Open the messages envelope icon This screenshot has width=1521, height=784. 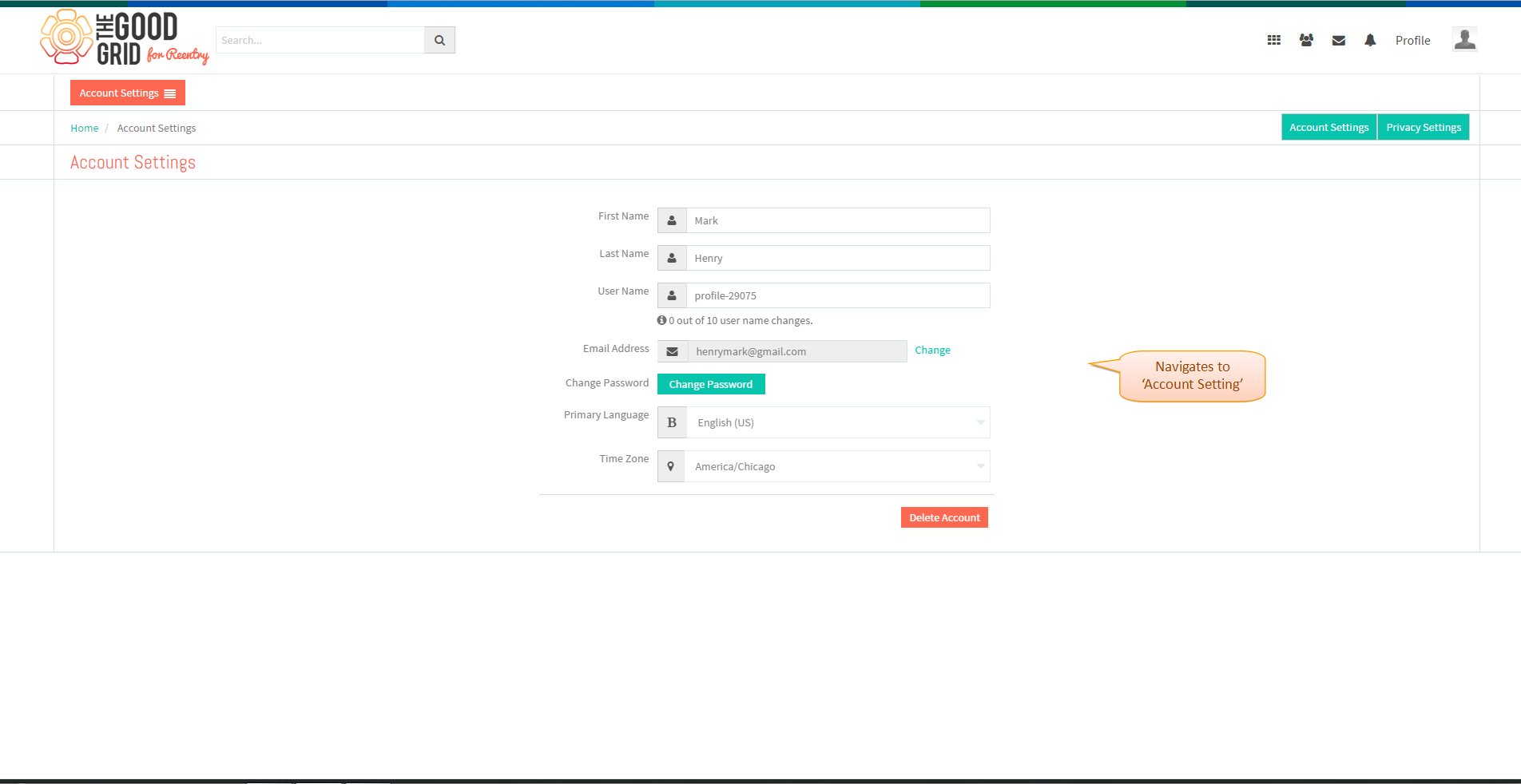click(x=1339, y=41)
